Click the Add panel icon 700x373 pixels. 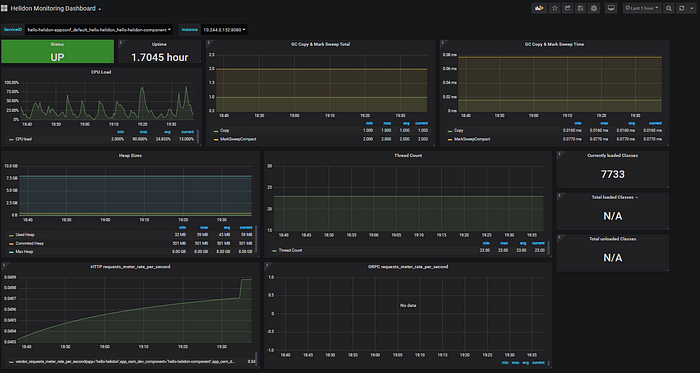pyautogui.click(x=539, y=8)
